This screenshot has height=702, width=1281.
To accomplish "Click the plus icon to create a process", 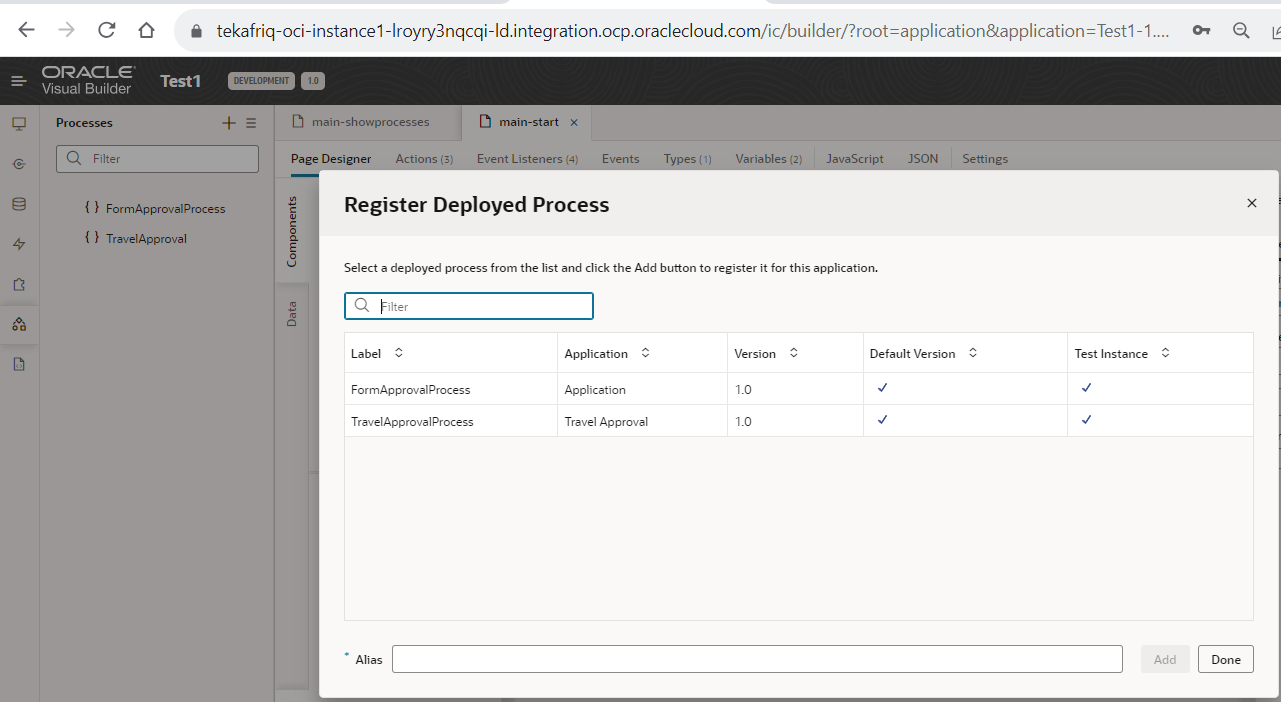I will coord(228,122).
